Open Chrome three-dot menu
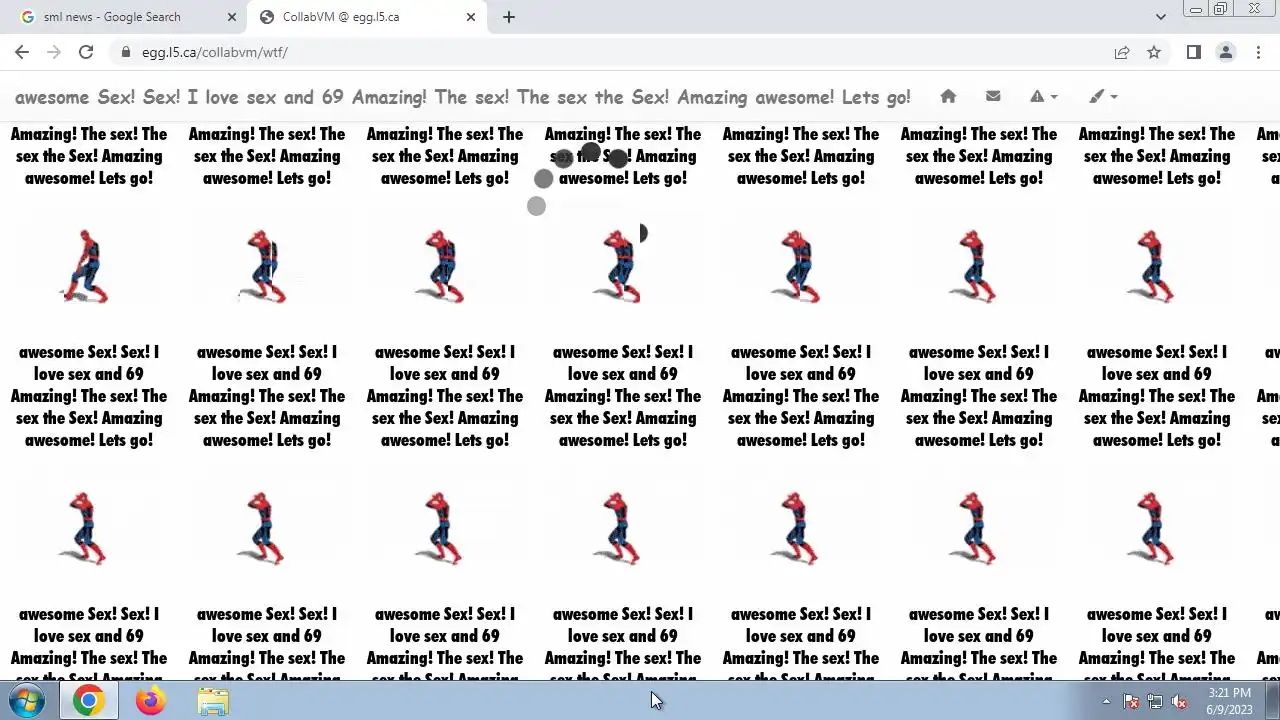 (1258, 52)
